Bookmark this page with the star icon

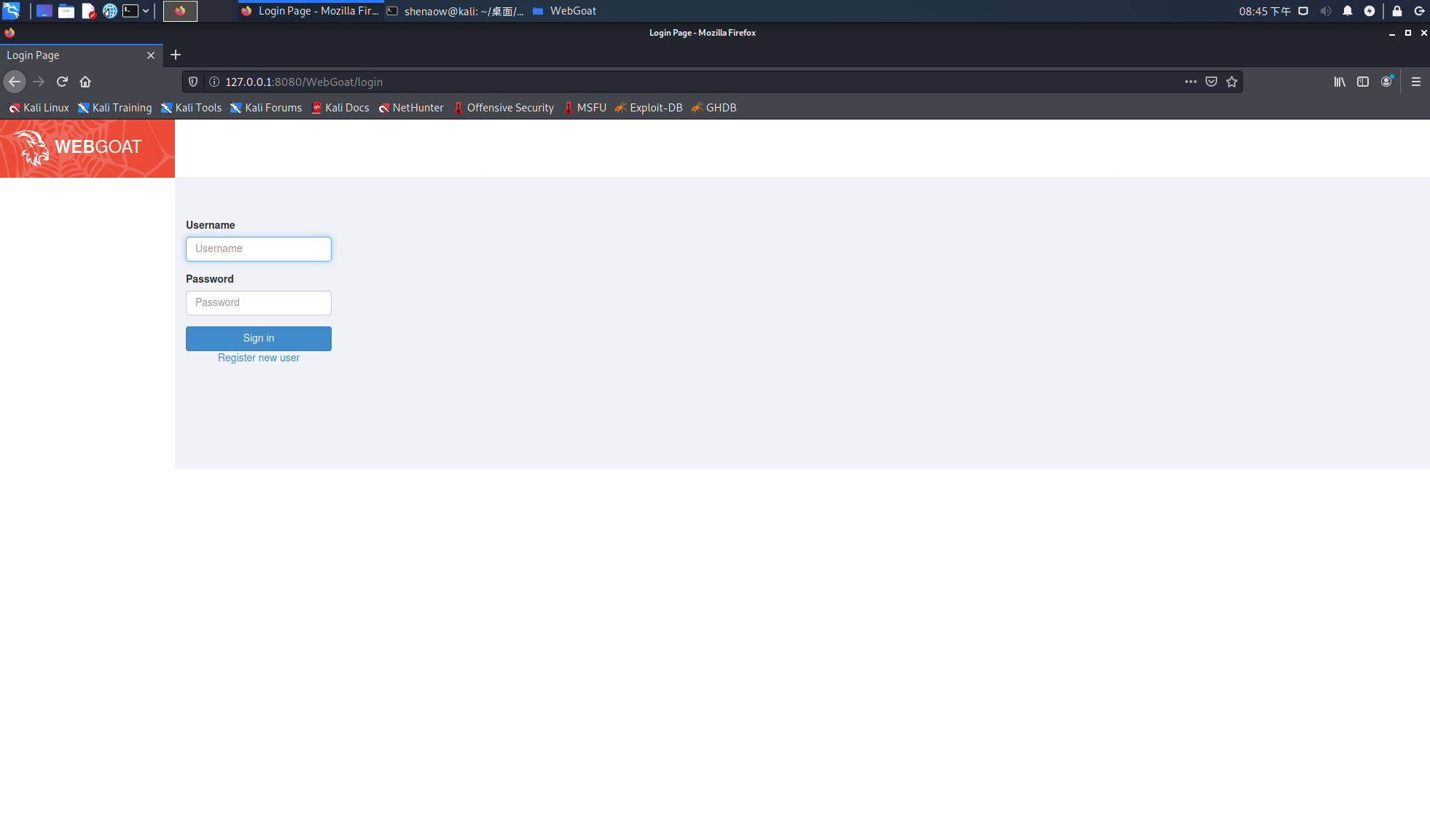[x=1232, y=82]
